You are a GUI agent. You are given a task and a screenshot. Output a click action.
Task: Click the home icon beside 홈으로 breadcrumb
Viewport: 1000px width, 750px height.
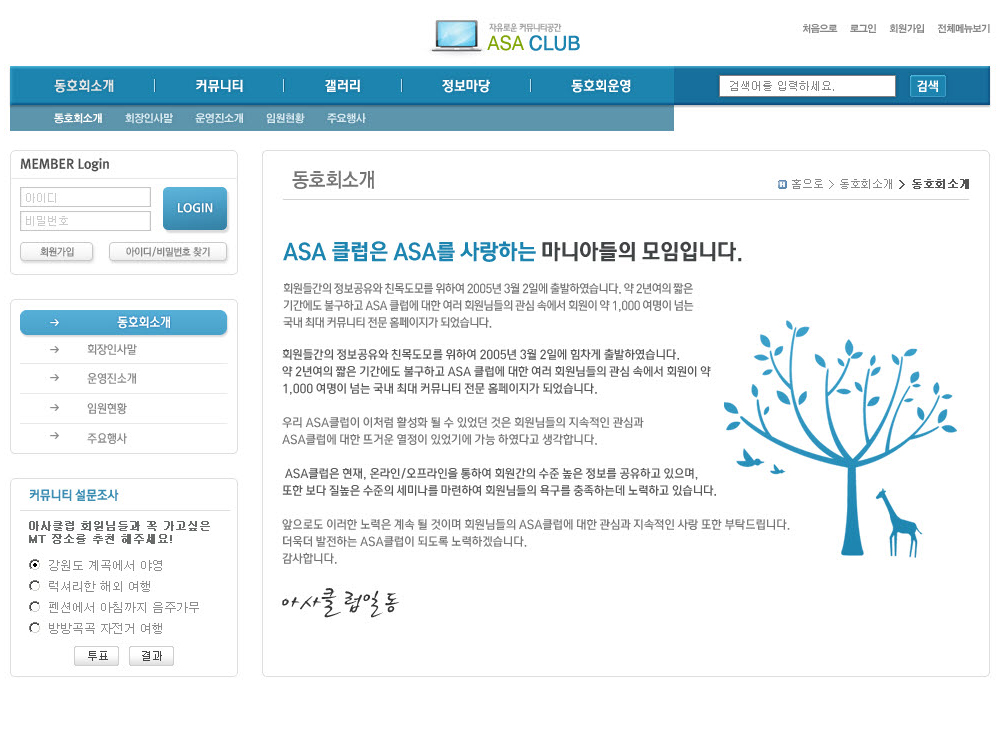click(782, 184)
